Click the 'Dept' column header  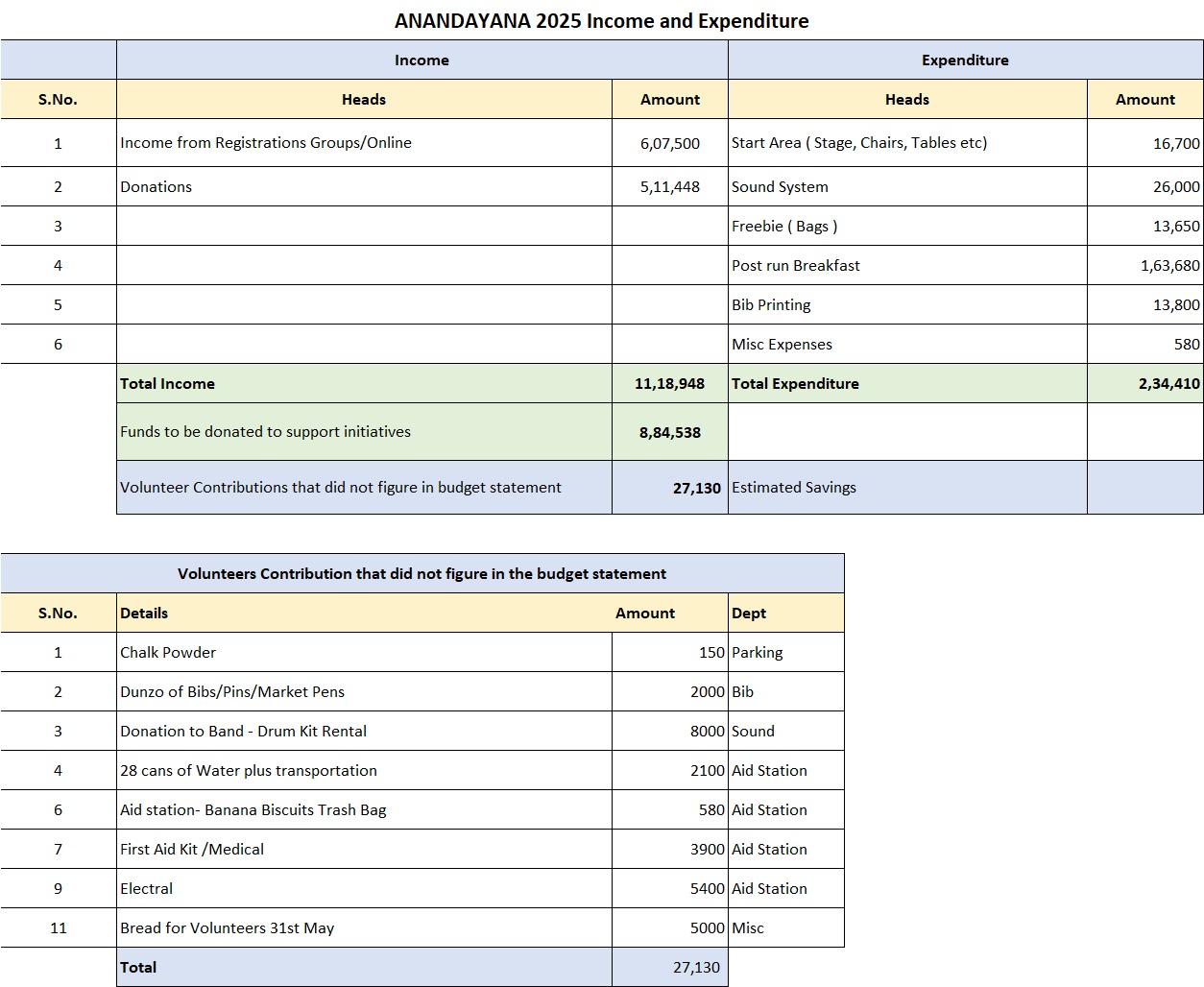[x=786, y=613]
